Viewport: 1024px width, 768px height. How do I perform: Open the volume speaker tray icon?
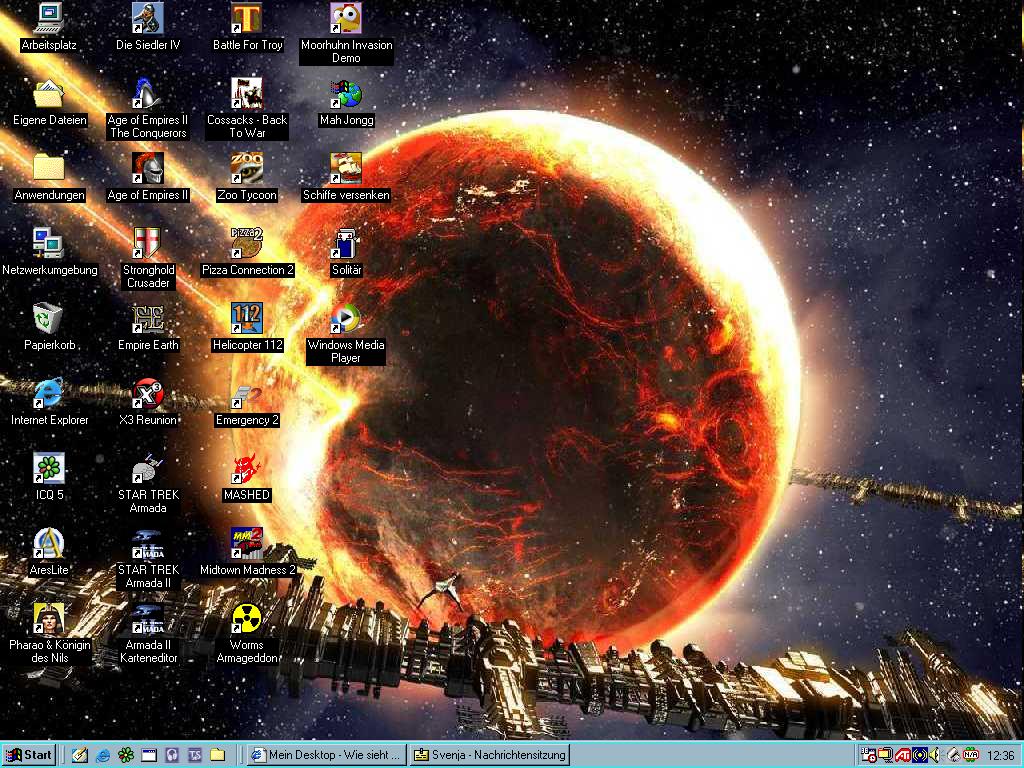[935, 755]
